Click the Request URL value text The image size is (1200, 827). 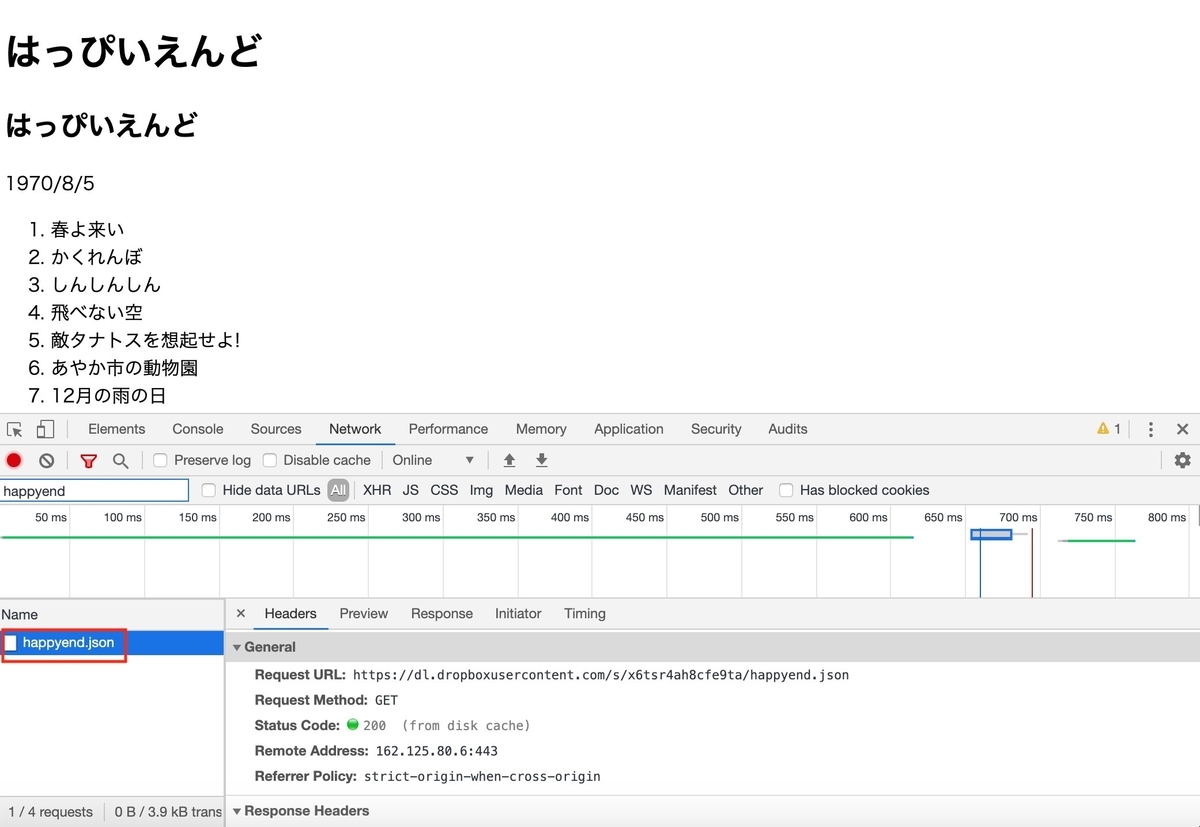pos(601,675)
